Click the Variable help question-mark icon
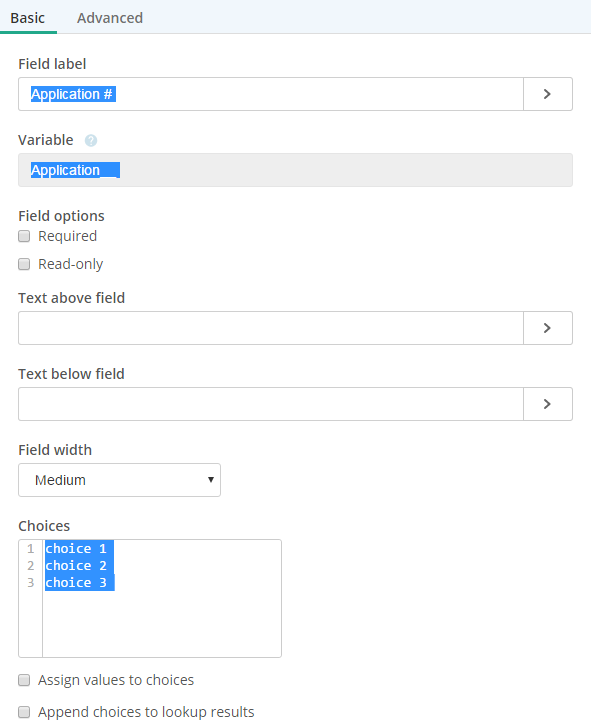The height and width of the screenshot is (727, 591). tap(91, 140)
